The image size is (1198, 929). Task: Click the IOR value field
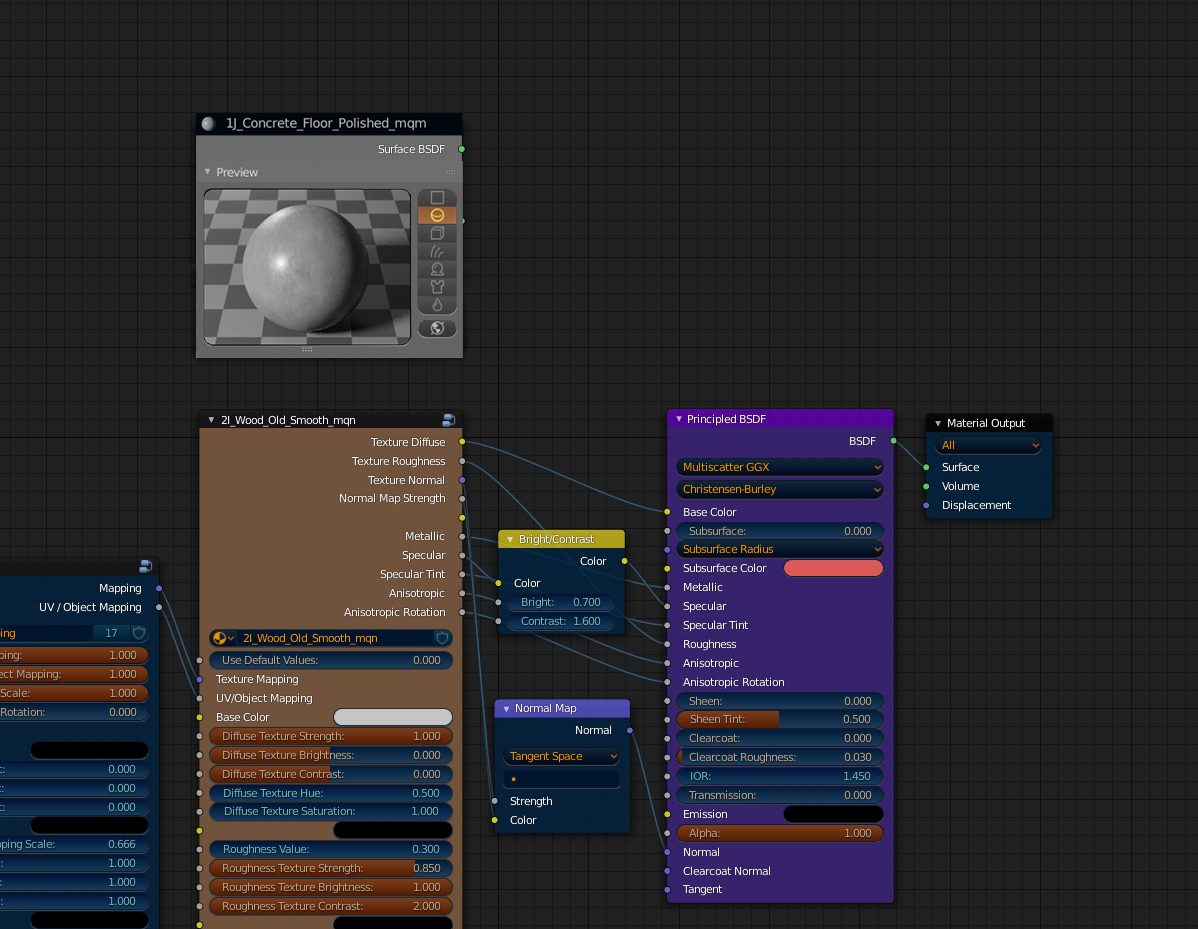coord(779,776)
